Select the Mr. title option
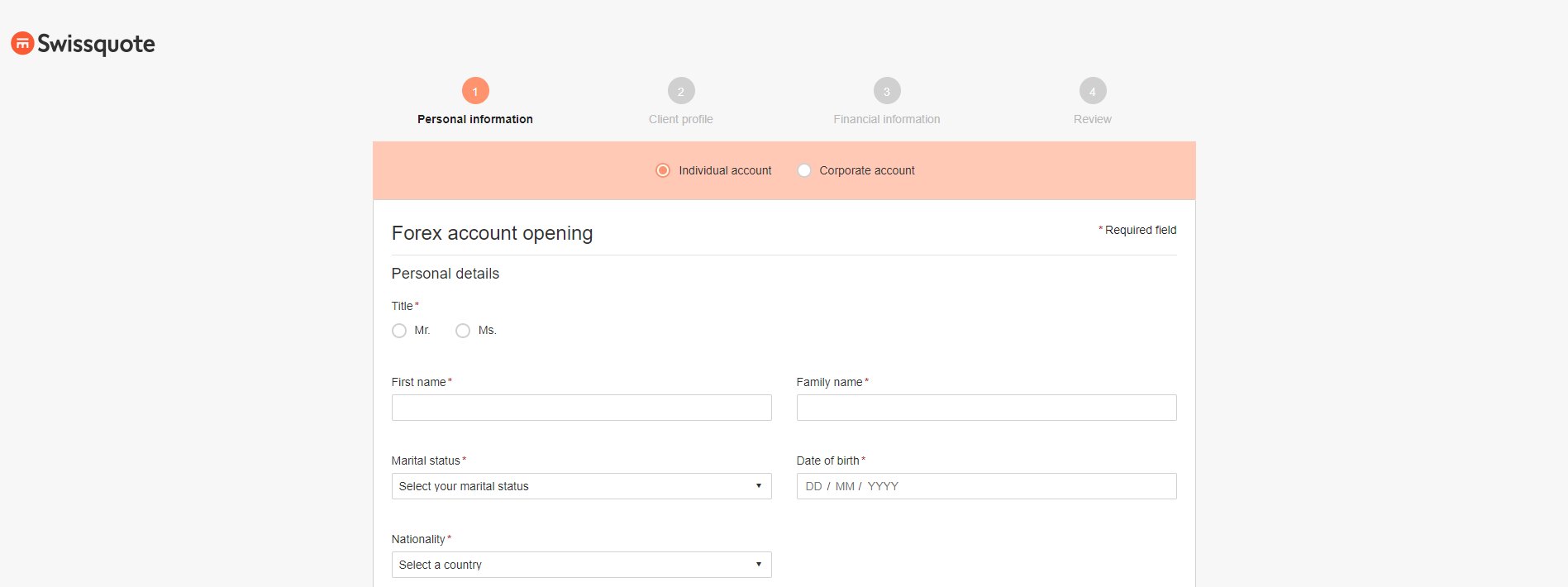This screenshot has width=1568, height=587. (x=399, y=331)
